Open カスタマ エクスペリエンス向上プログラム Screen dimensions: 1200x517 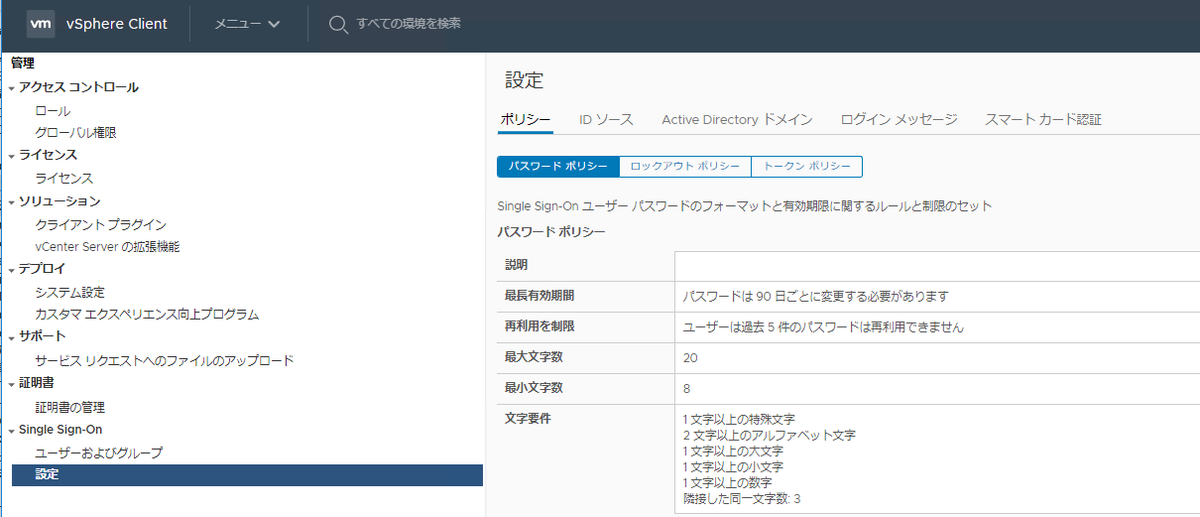(x=147, y=314)
